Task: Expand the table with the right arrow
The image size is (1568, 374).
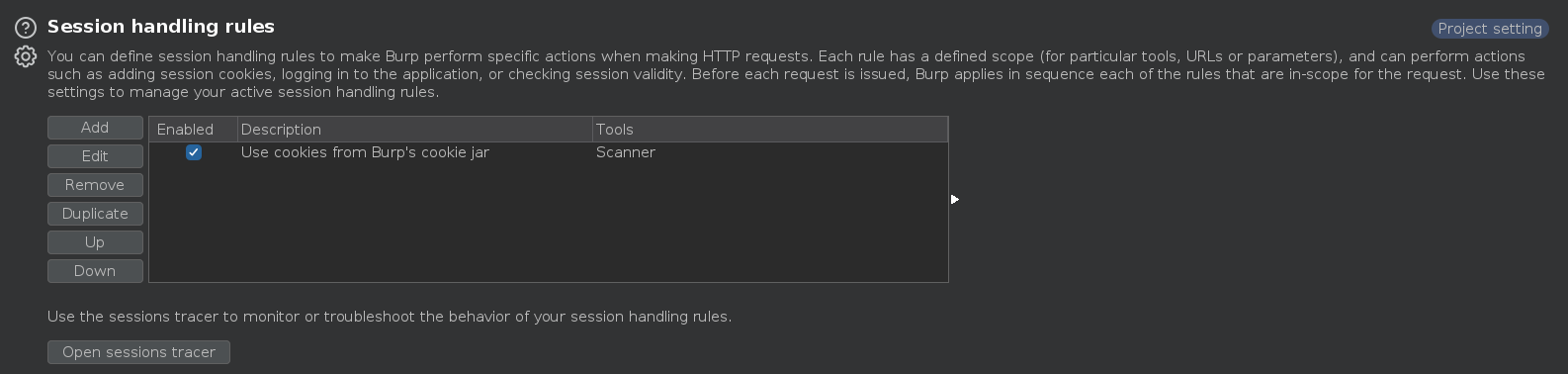Action: [955, 200]
